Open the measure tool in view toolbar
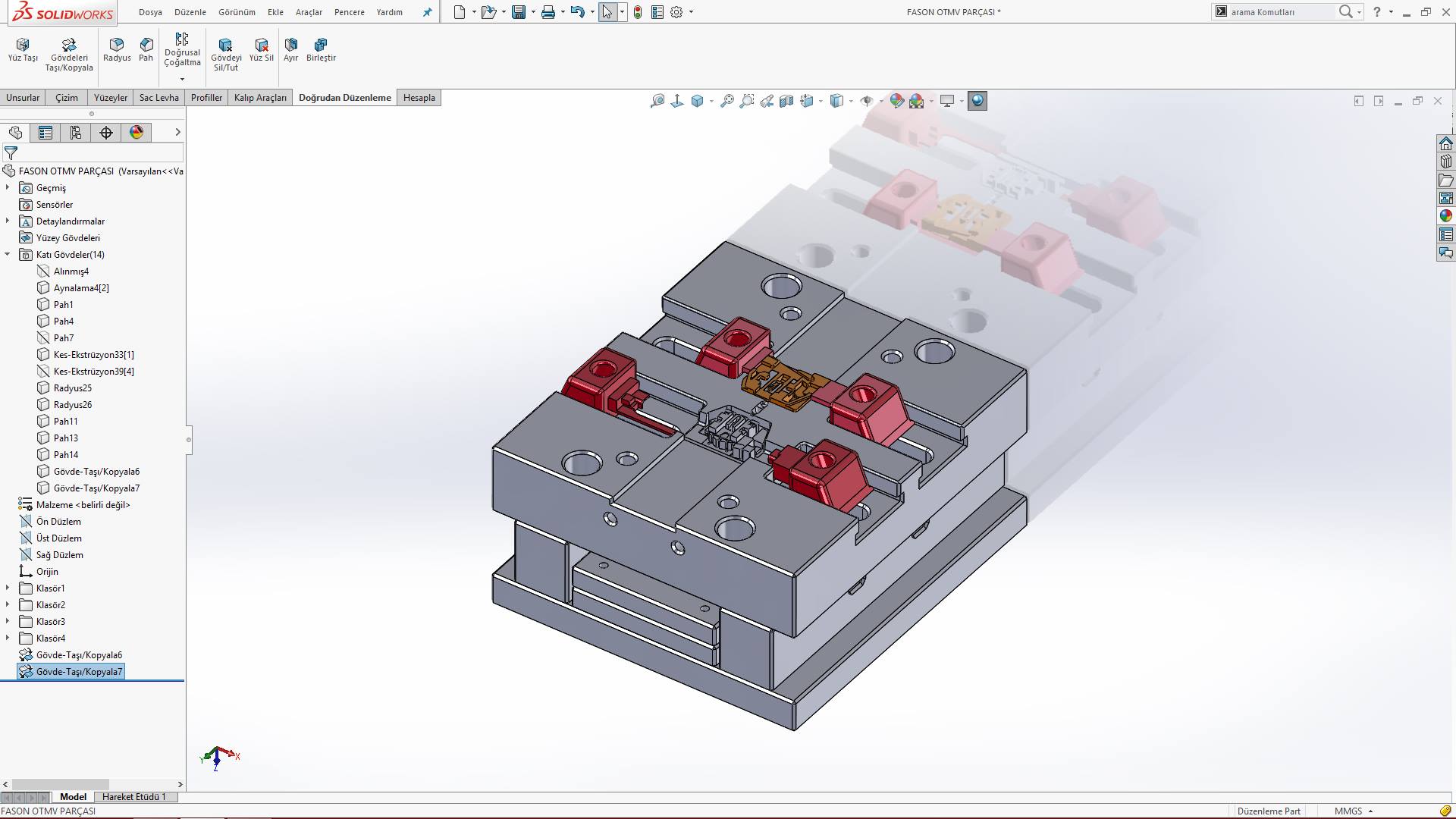 click(x=657, y=101)
